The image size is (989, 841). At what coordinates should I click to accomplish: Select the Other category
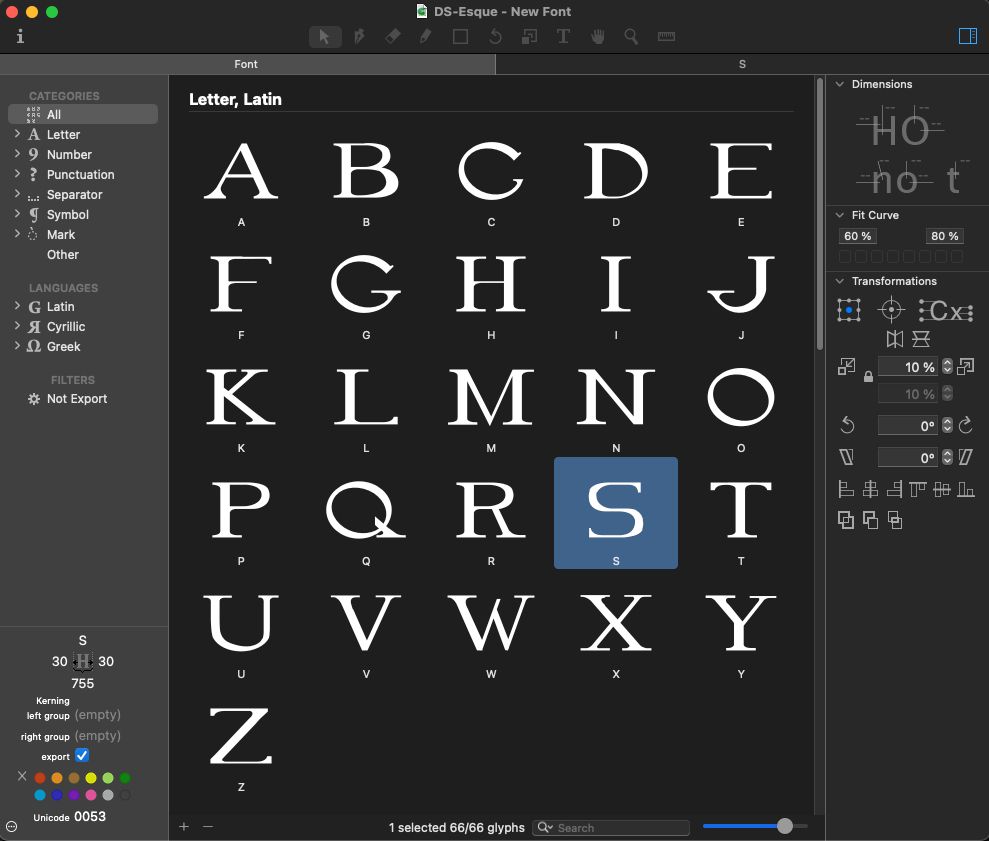[x=83, y=254]
